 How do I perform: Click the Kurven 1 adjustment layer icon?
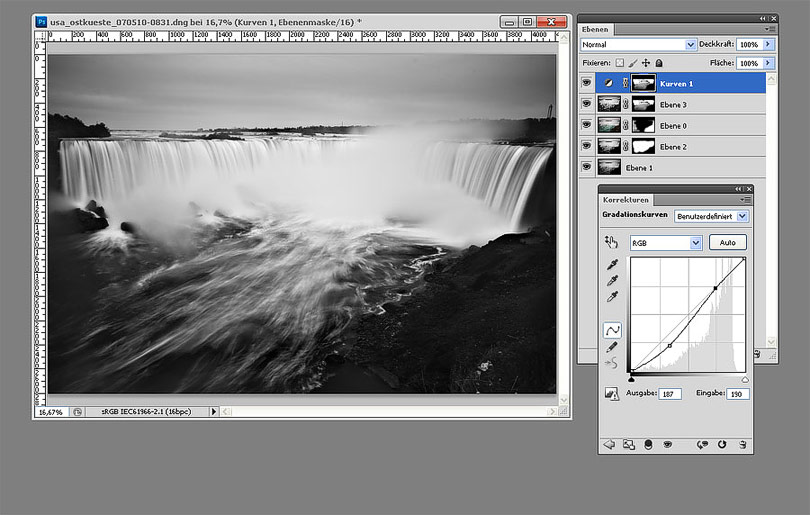[609, 83]
